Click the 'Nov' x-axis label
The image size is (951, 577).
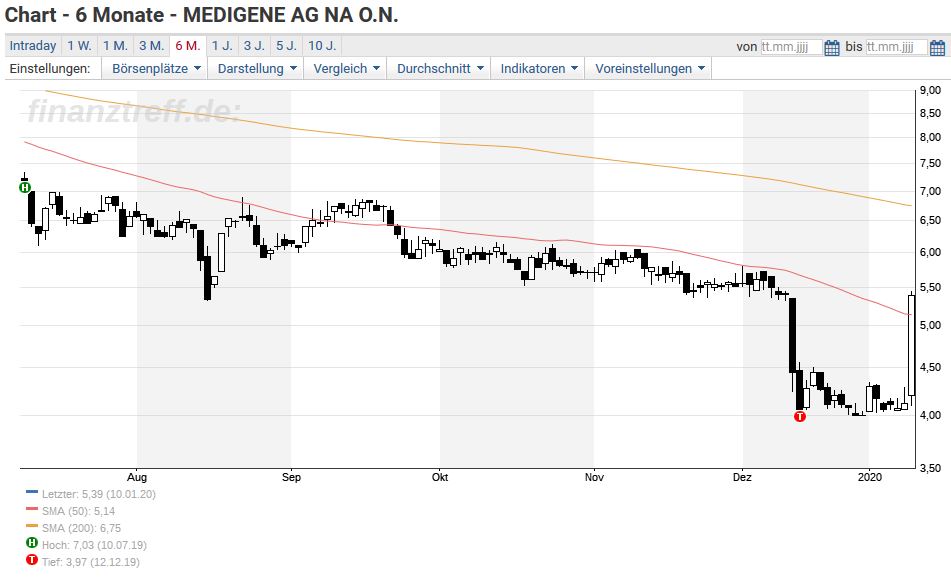click(594, 477)
